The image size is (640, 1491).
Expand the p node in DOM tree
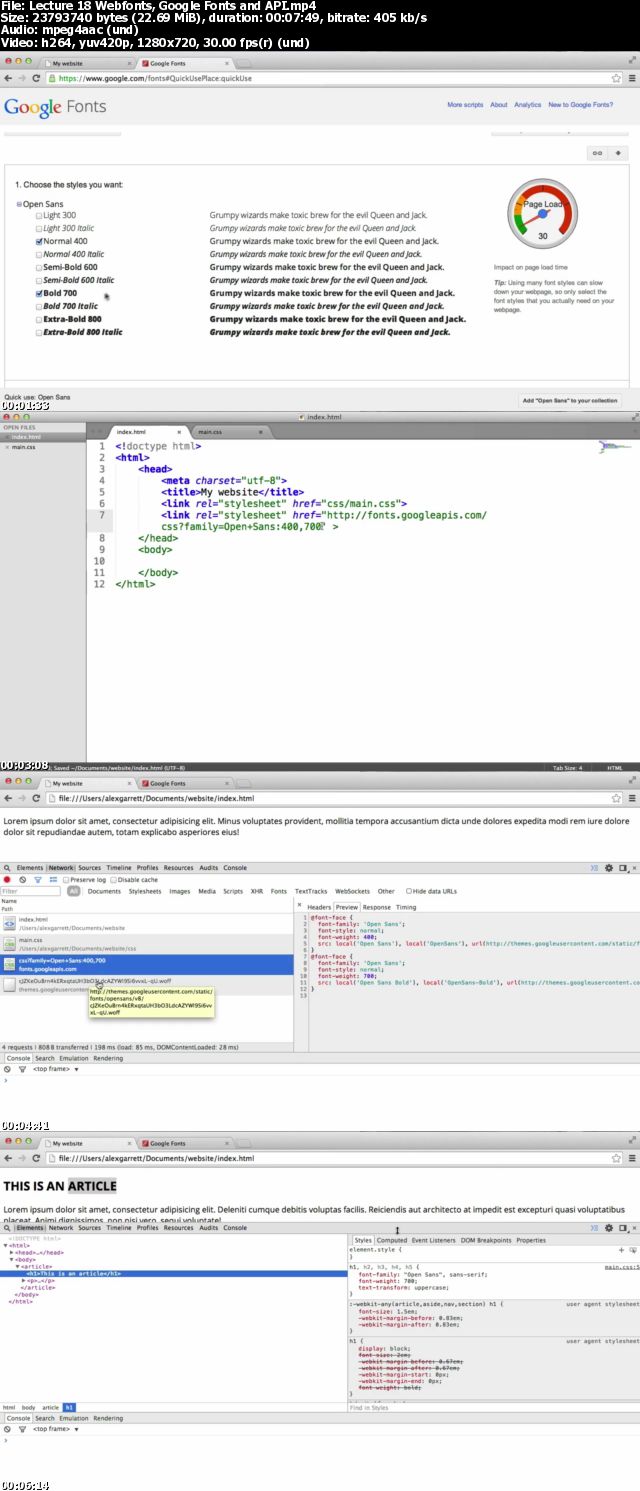[24, 1280]
